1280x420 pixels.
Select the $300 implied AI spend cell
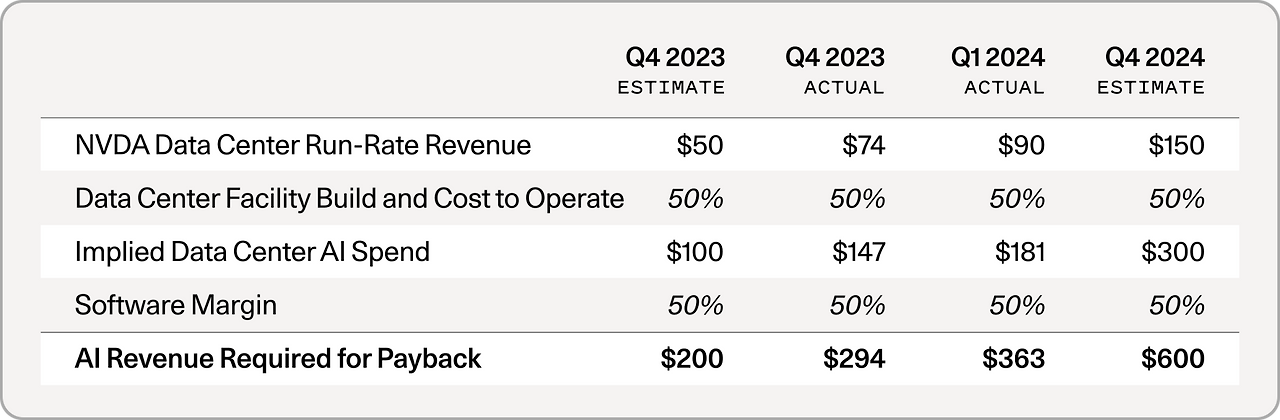(1172, 251)
